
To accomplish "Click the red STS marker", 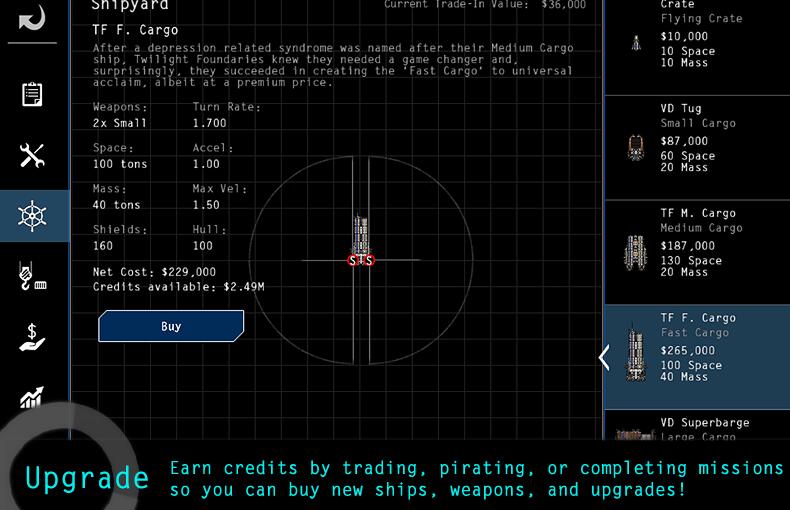I will [x=361, y=261].
